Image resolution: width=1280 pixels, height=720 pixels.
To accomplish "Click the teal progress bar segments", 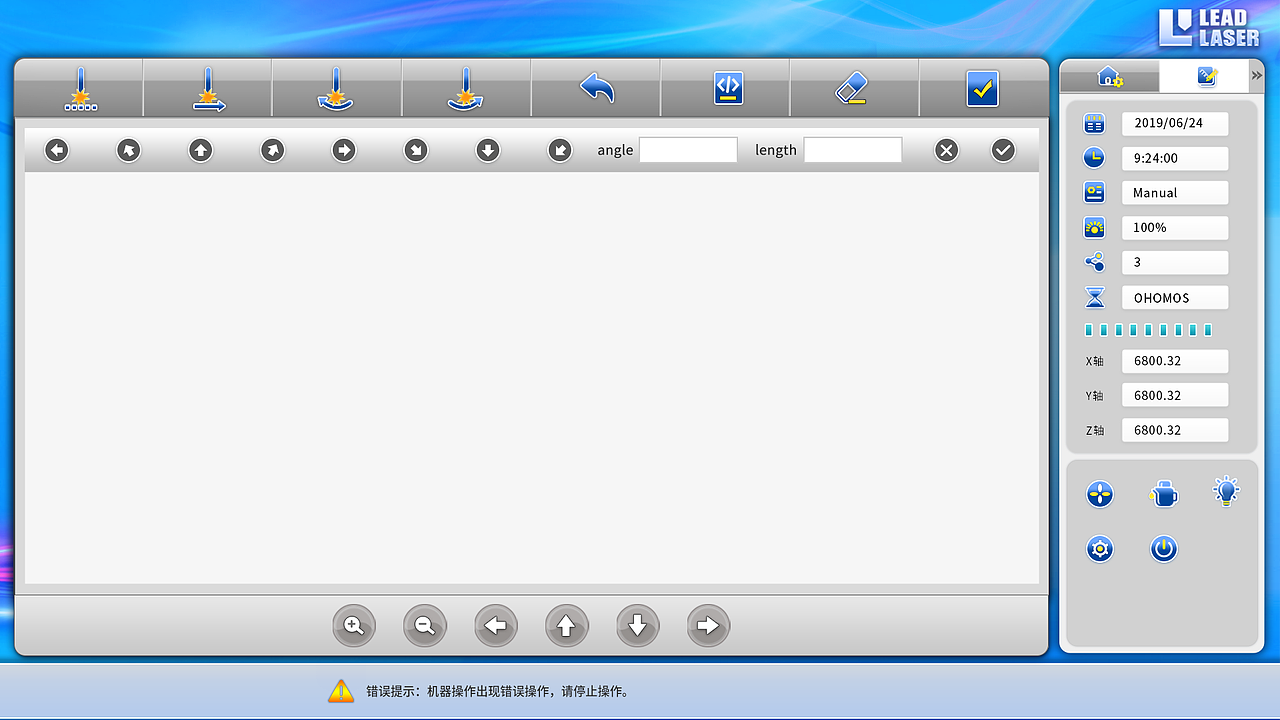I will click(x=1149, y=330).
